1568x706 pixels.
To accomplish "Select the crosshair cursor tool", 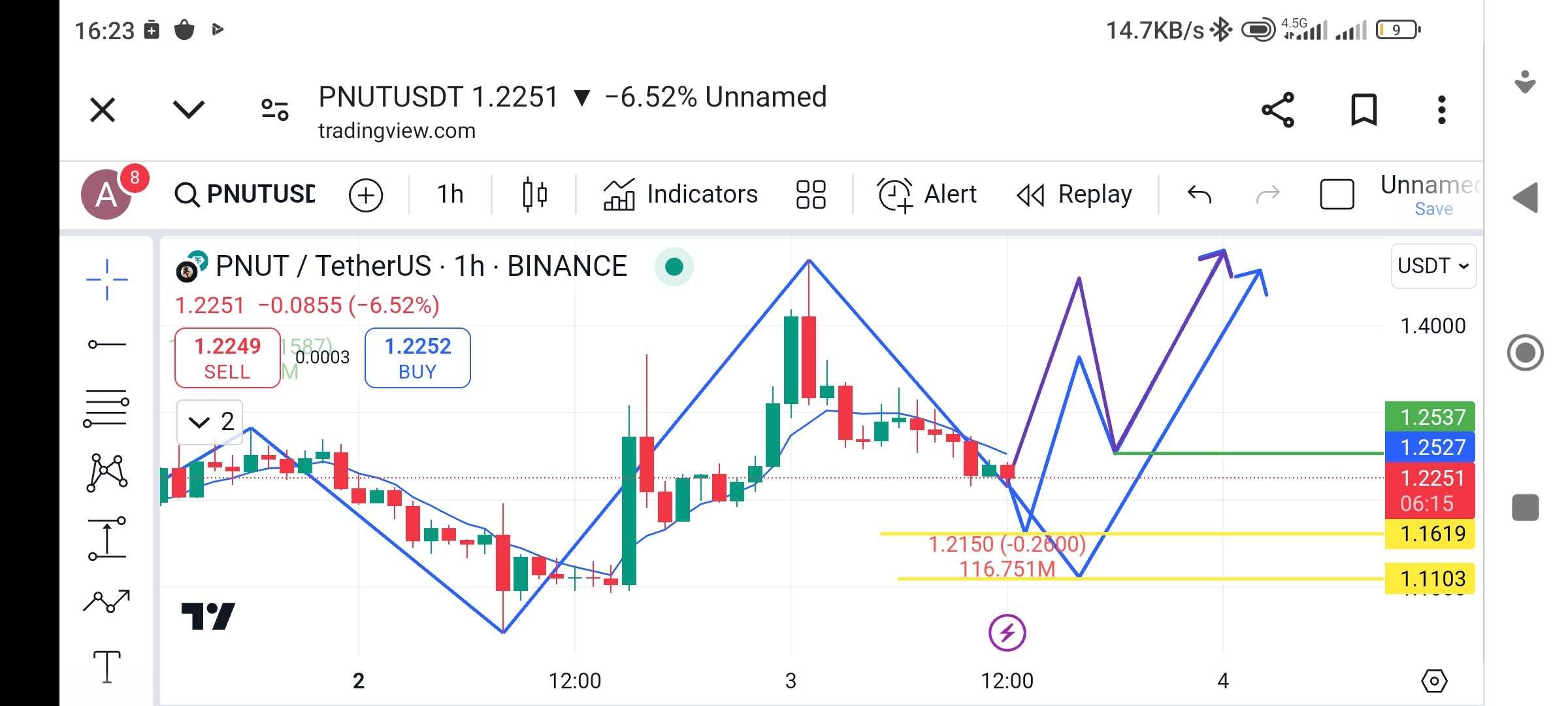I will tap(106, 279).
